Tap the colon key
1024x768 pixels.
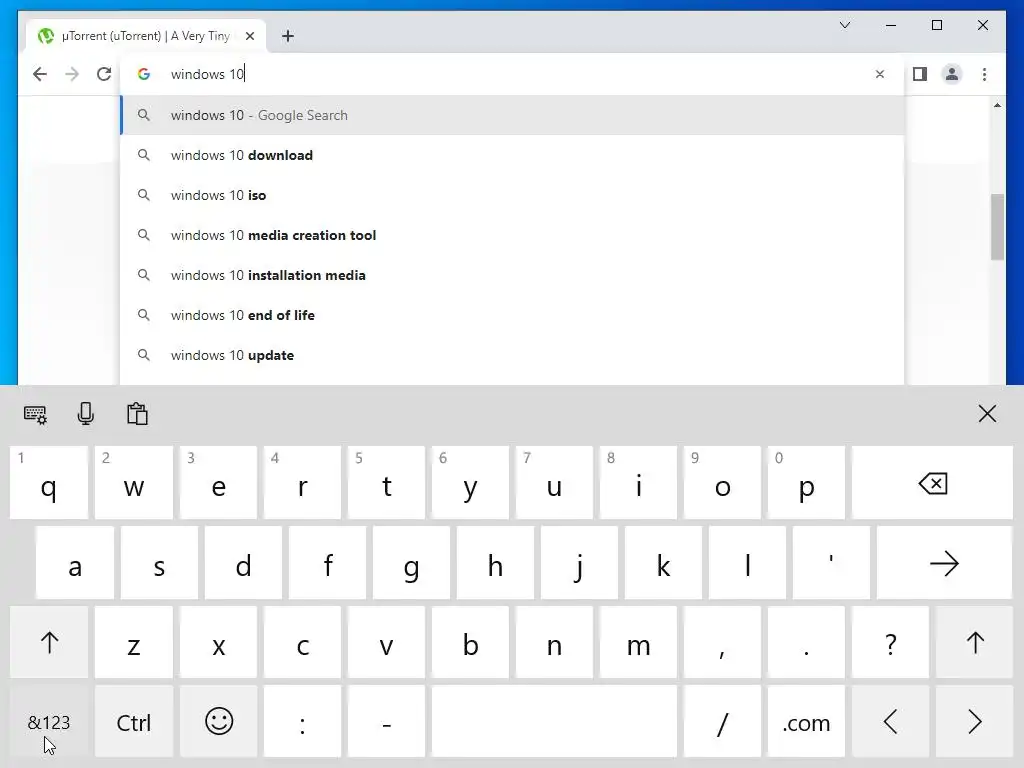(302, 722)
